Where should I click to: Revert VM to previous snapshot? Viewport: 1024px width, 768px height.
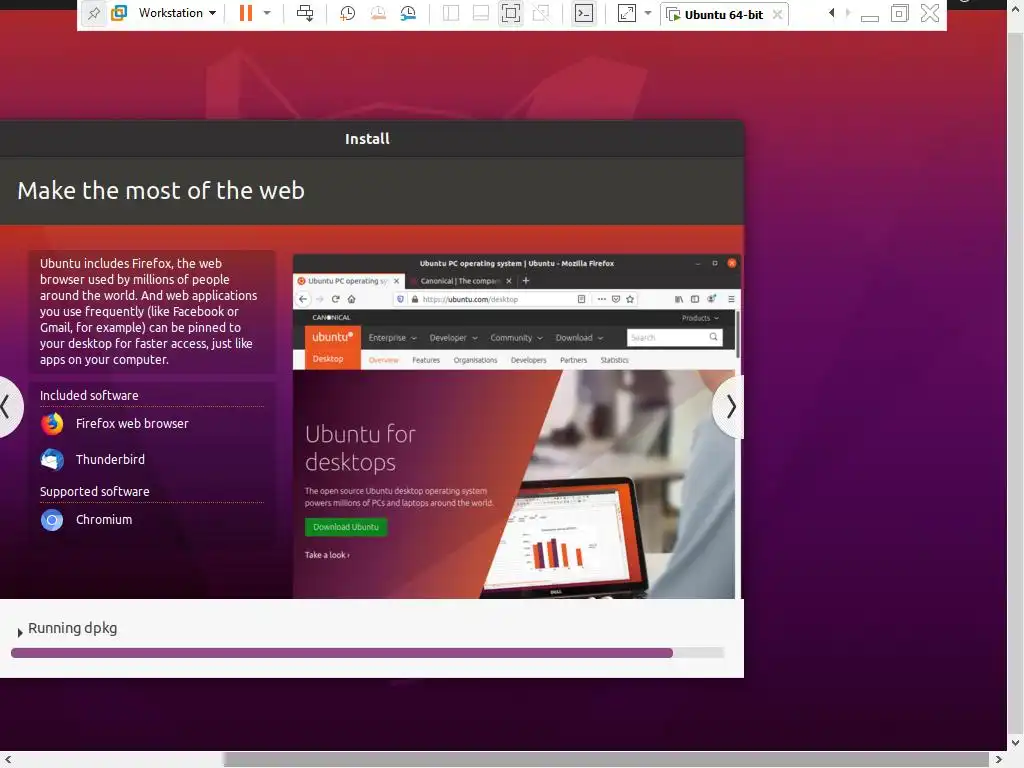click(377, 13)
